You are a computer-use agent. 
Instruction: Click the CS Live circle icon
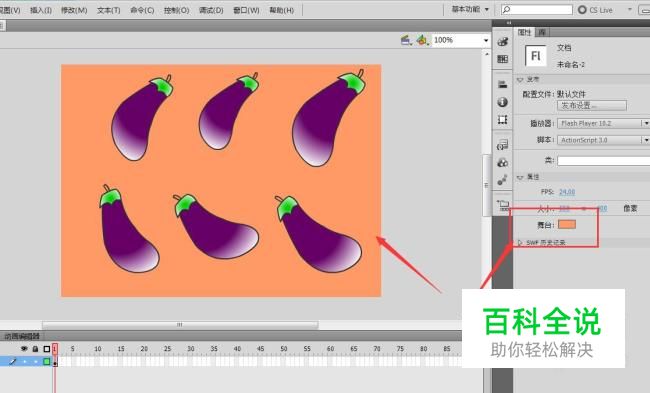(582, 10)
